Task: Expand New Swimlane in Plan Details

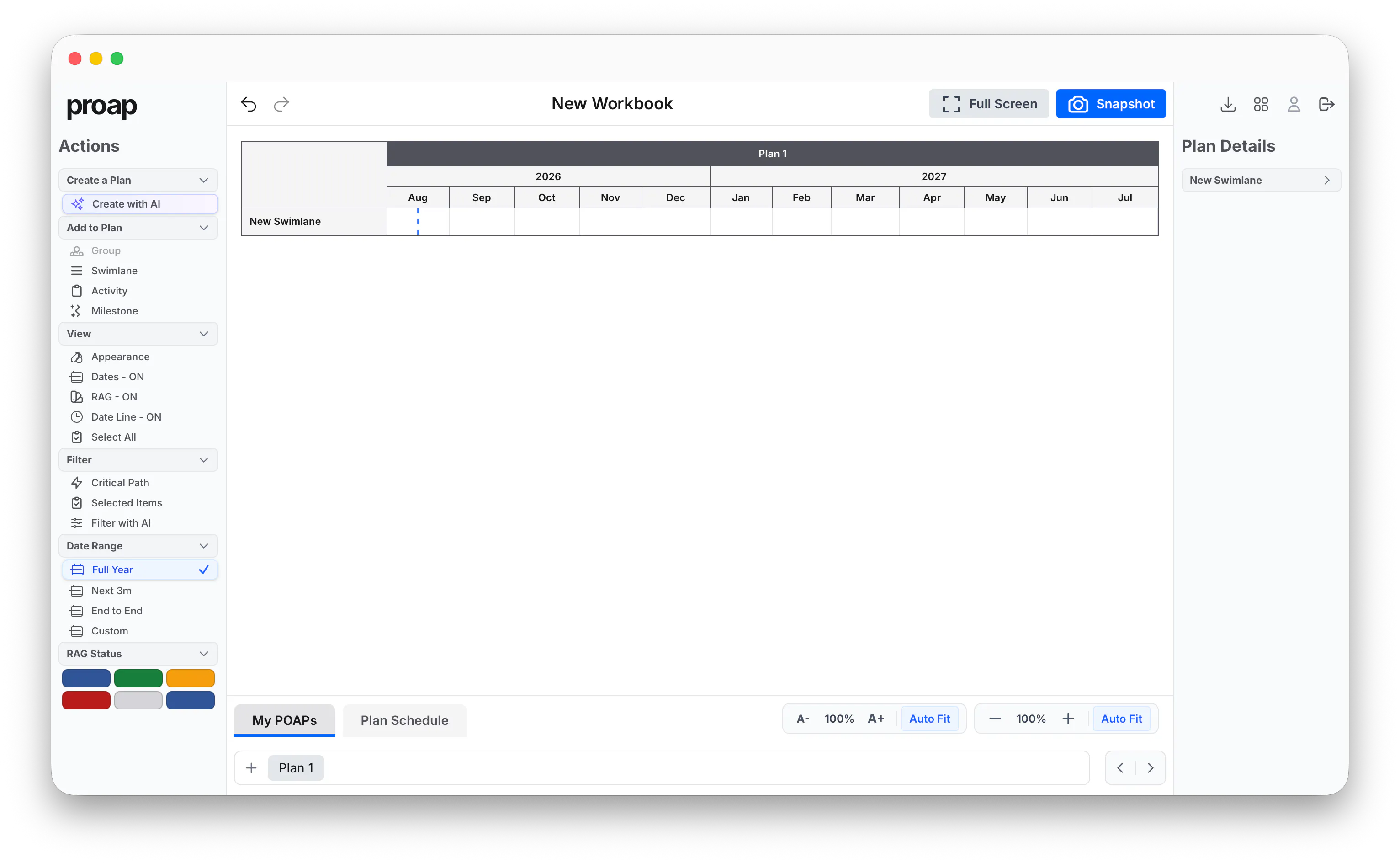Action: tap(1261, 181)
